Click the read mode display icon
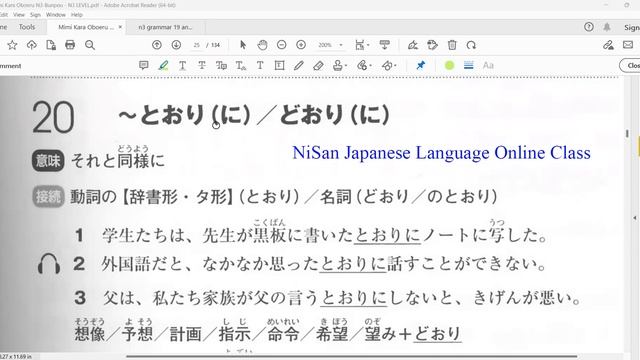This screenshot has width=640, height=360. [384, 45]
